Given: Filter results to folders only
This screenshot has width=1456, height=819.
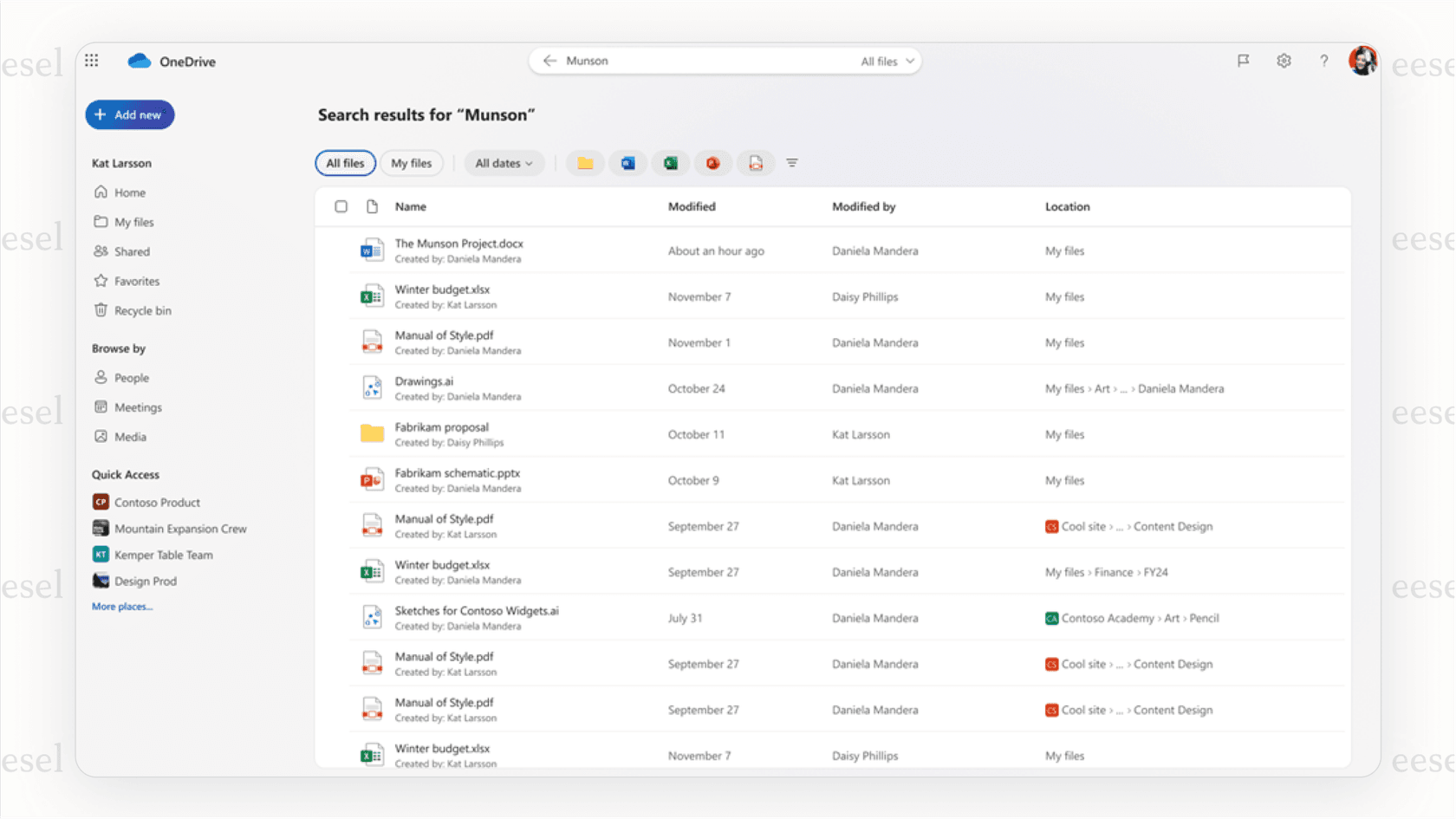Looking at the screenshot, I should (x=585, y=163).
